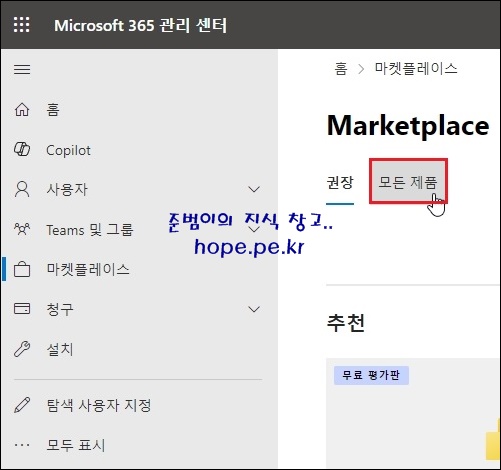Switch to the 모든 제품 tab
501x470 pixels.
pos(408,182)
